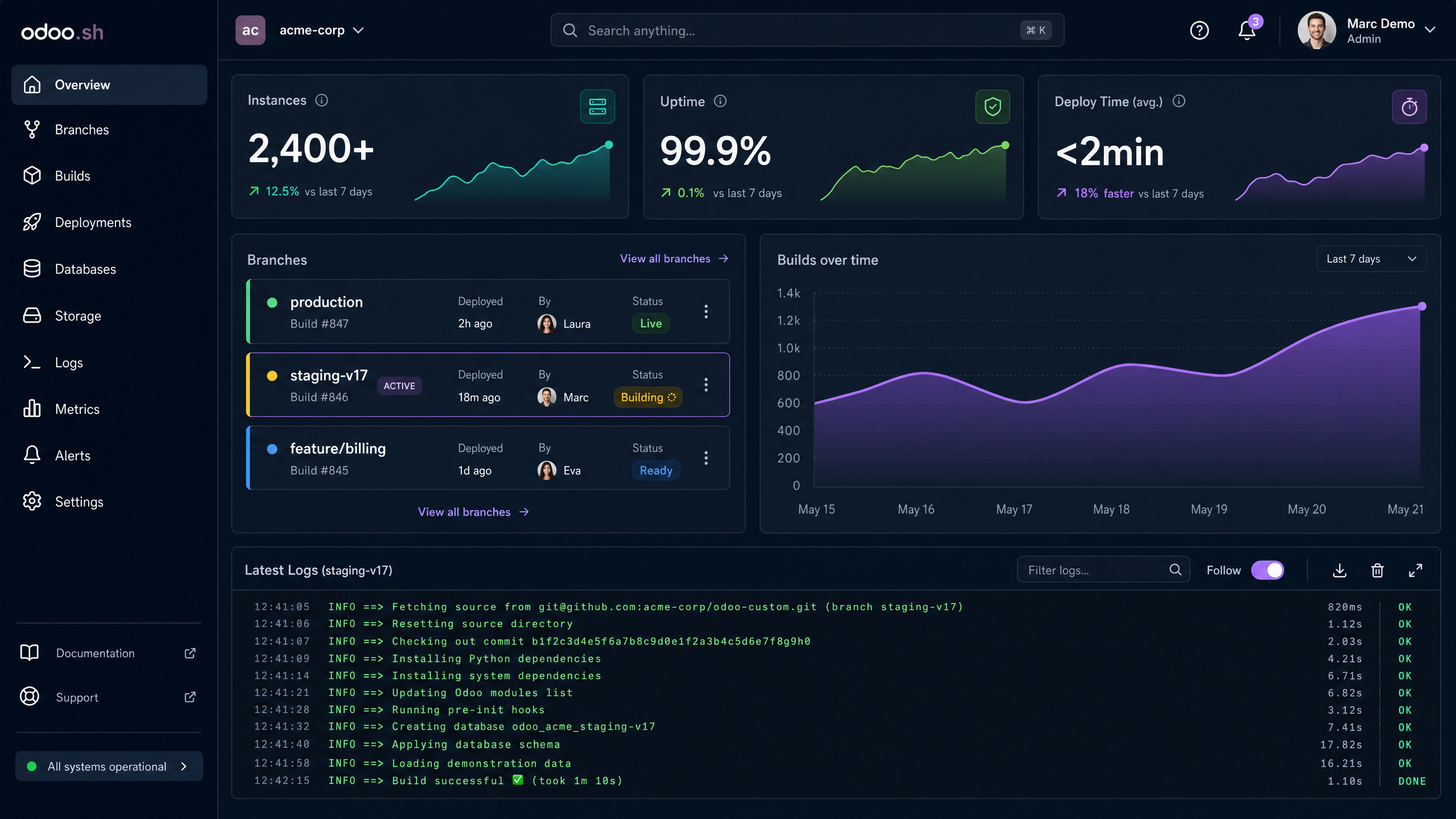Click the Deployments rocket icon

[32, 222]
